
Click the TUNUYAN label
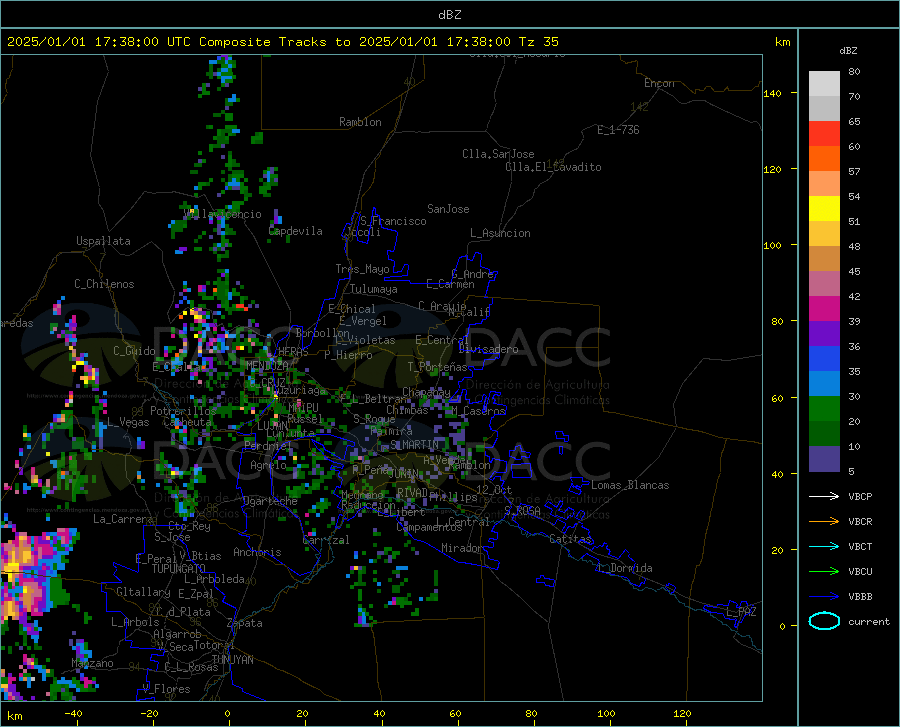click(232, 659)
